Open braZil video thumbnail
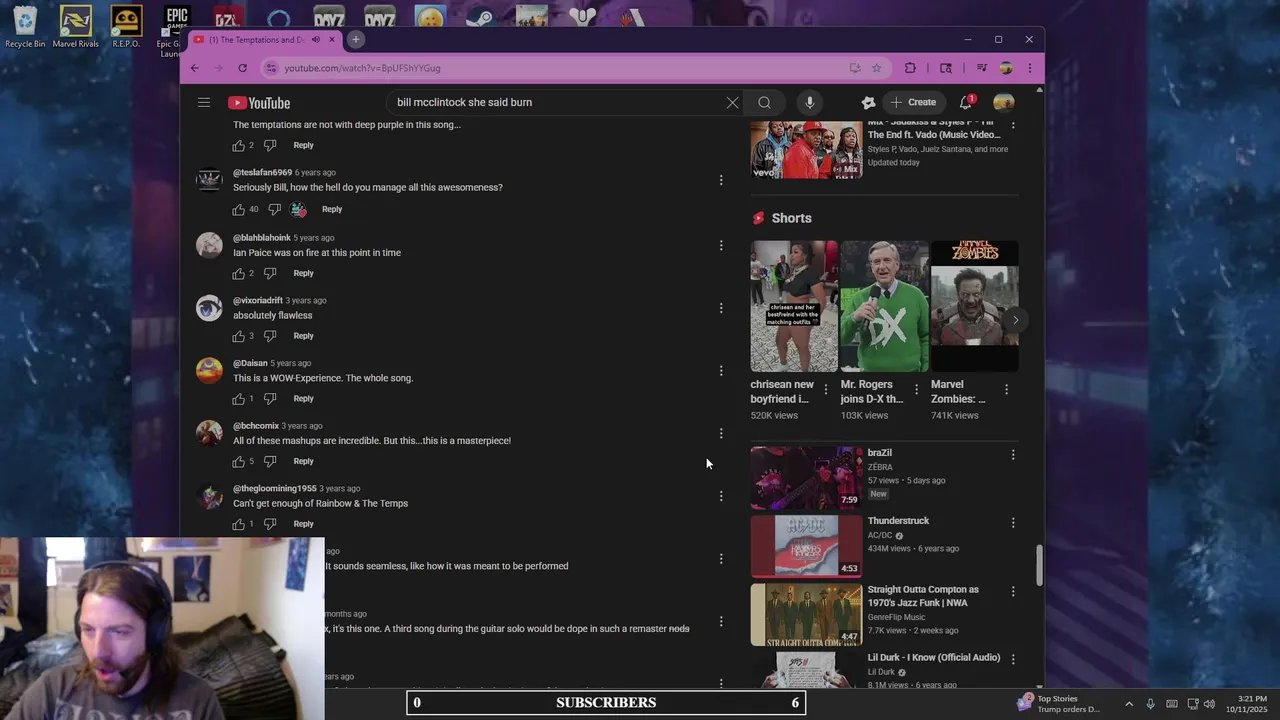This screenshot has height=720, width=1280. [806, 478]
